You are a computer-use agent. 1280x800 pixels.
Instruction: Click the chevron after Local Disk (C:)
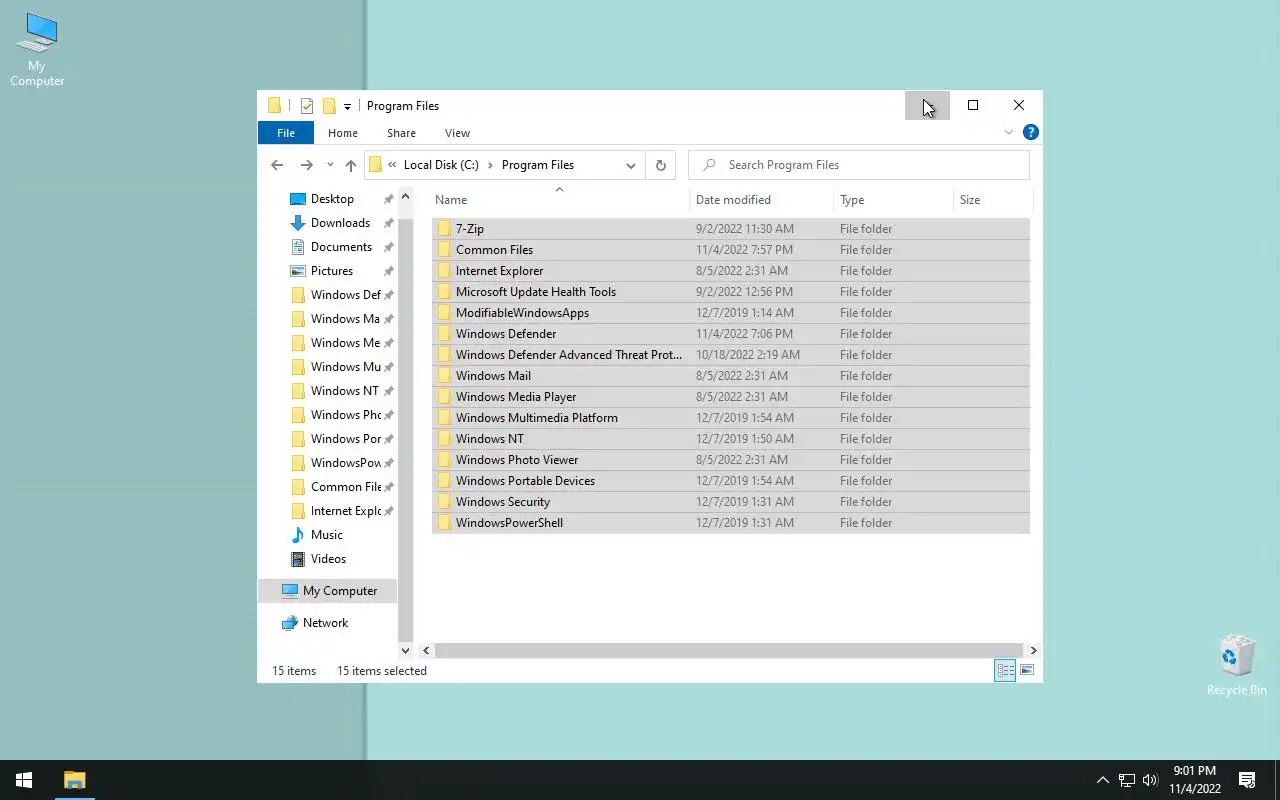[x=490, y=165]
